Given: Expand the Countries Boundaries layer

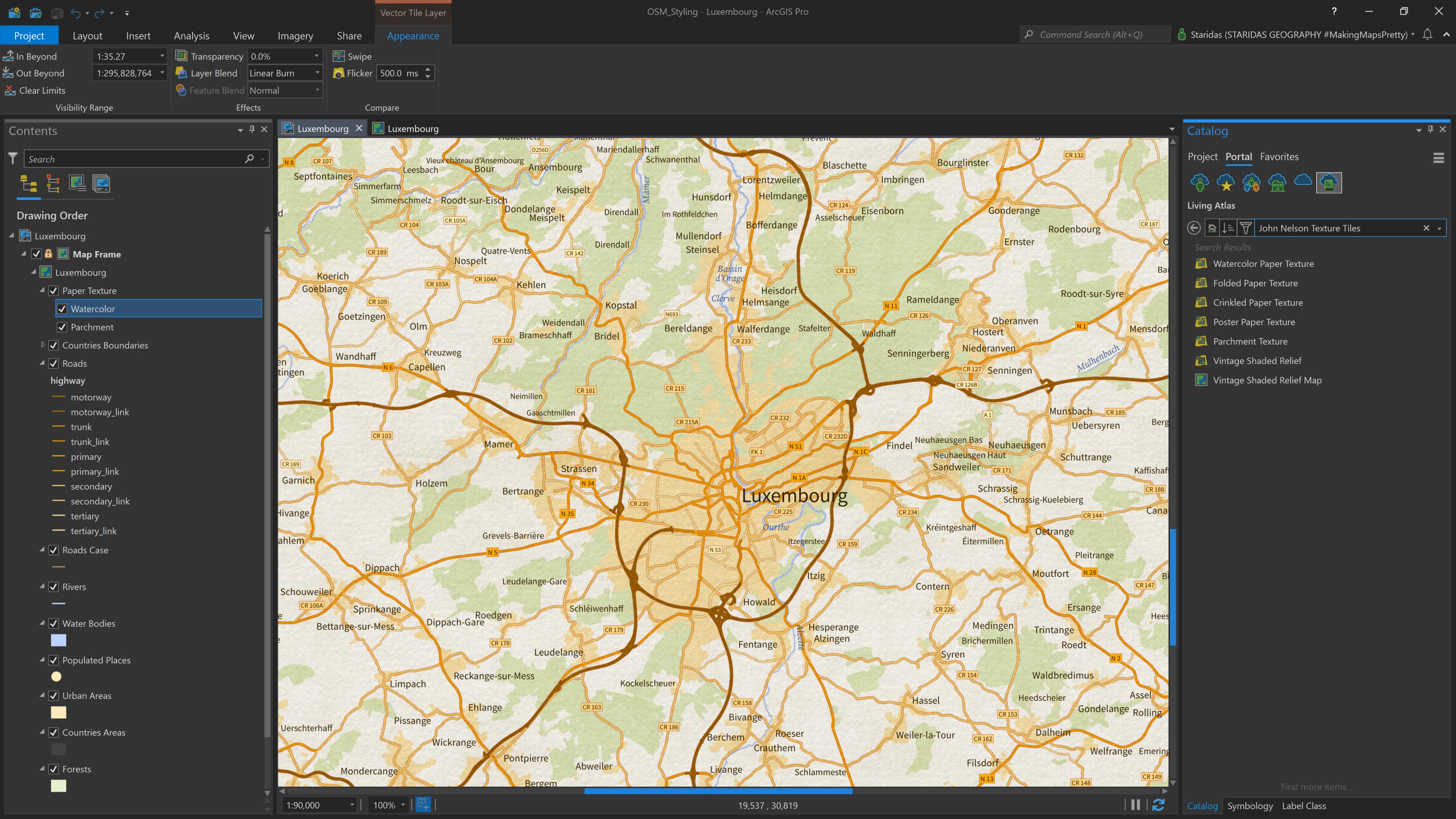Looking at the screenshot, I should pyautogui.click(x=43, y=345).
